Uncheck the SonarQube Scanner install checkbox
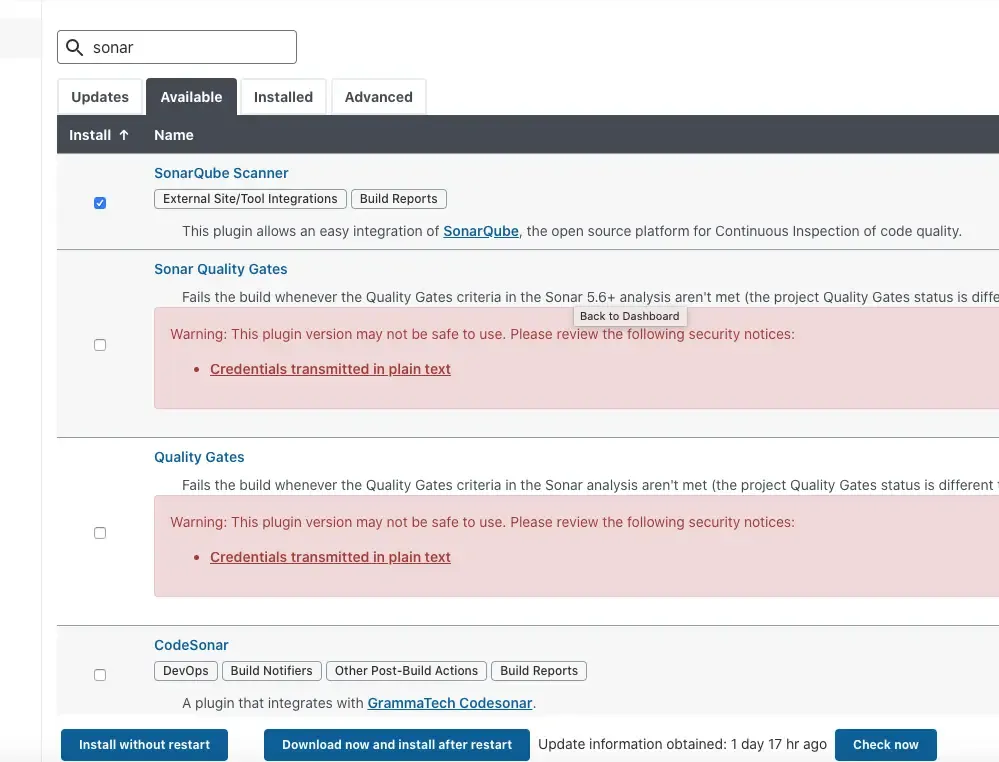Image resolution: width=999 pixels, height=762 pixels. click(100, 202)
